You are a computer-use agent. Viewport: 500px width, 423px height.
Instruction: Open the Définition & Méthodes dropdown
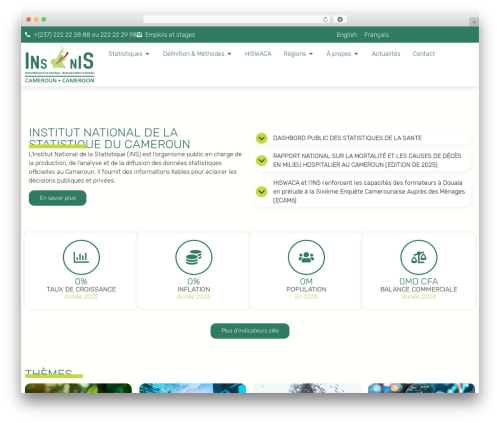[197, 54]
